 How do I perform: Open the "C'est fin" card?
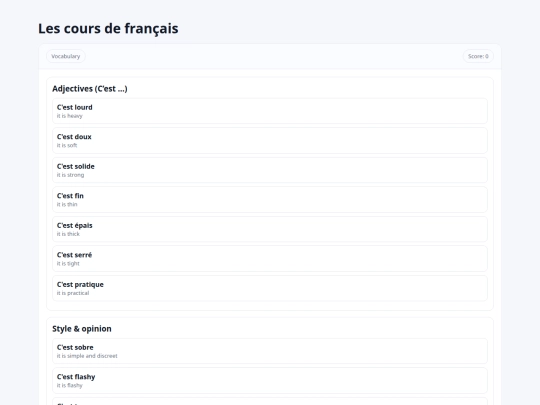[x=270, y=200]
